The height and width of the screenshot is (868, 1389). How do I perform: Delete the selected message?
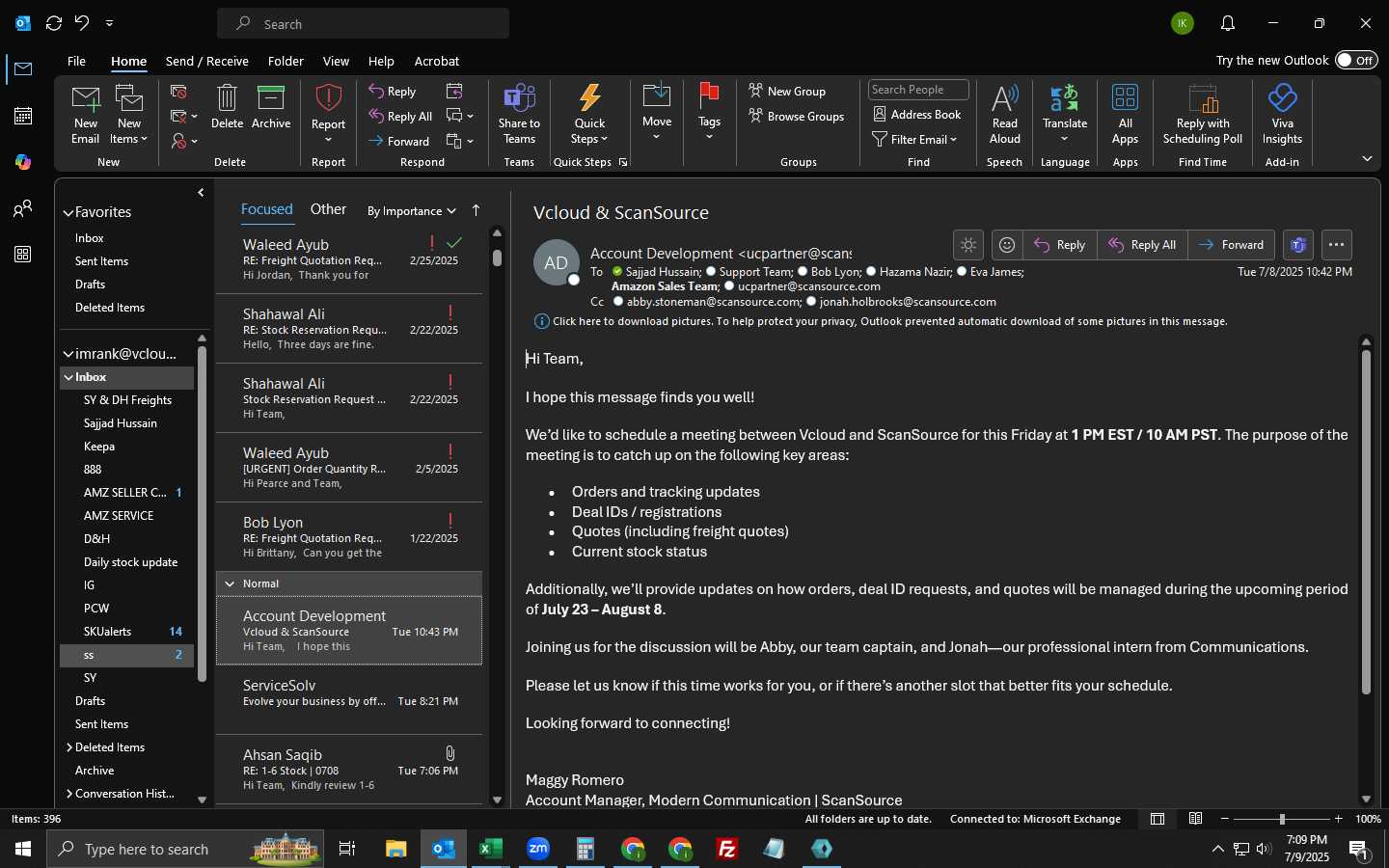[227, 107]
